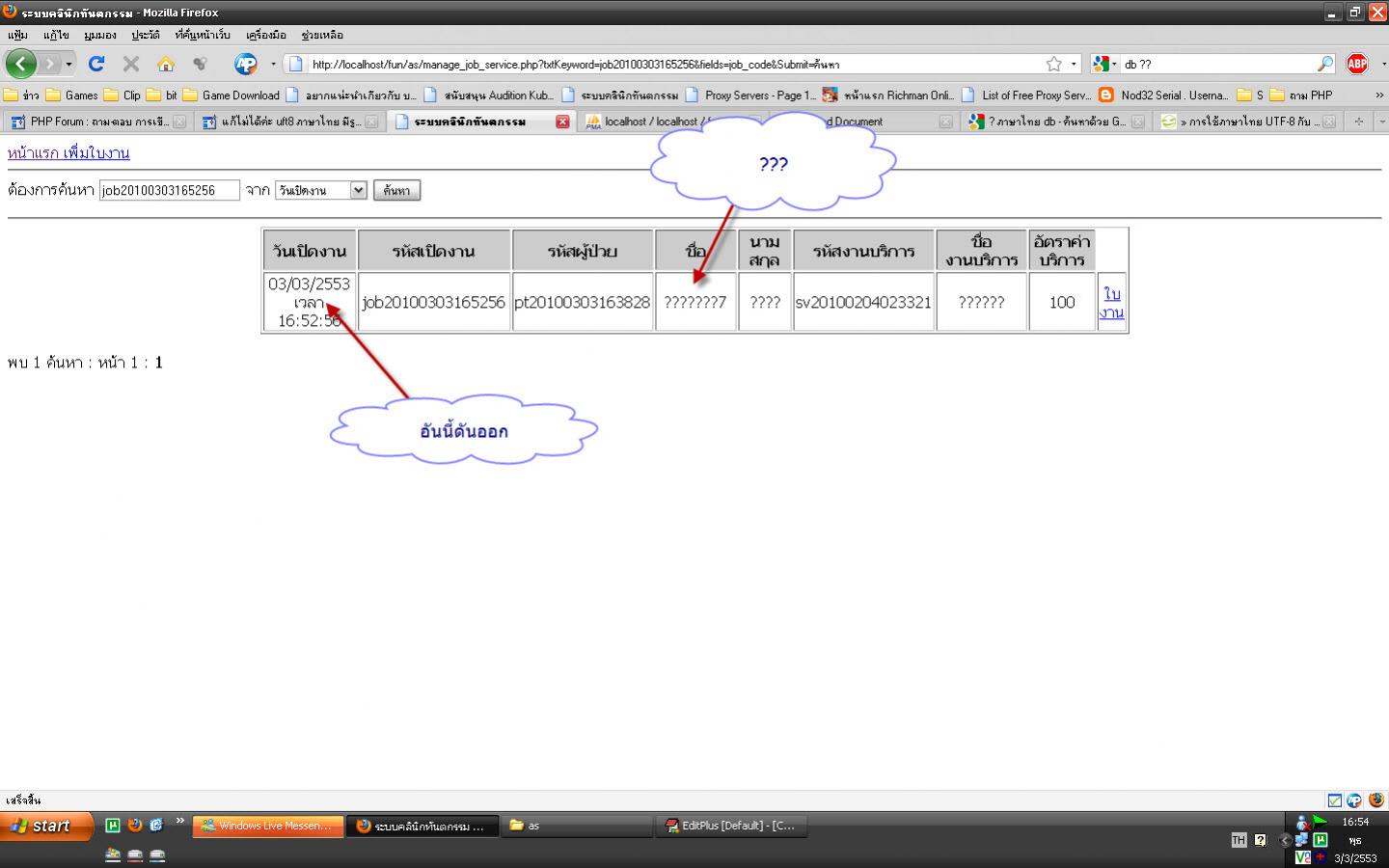Click the sv20100204023321 service code cell
The image size is (1389, 868).
point(863,302)
